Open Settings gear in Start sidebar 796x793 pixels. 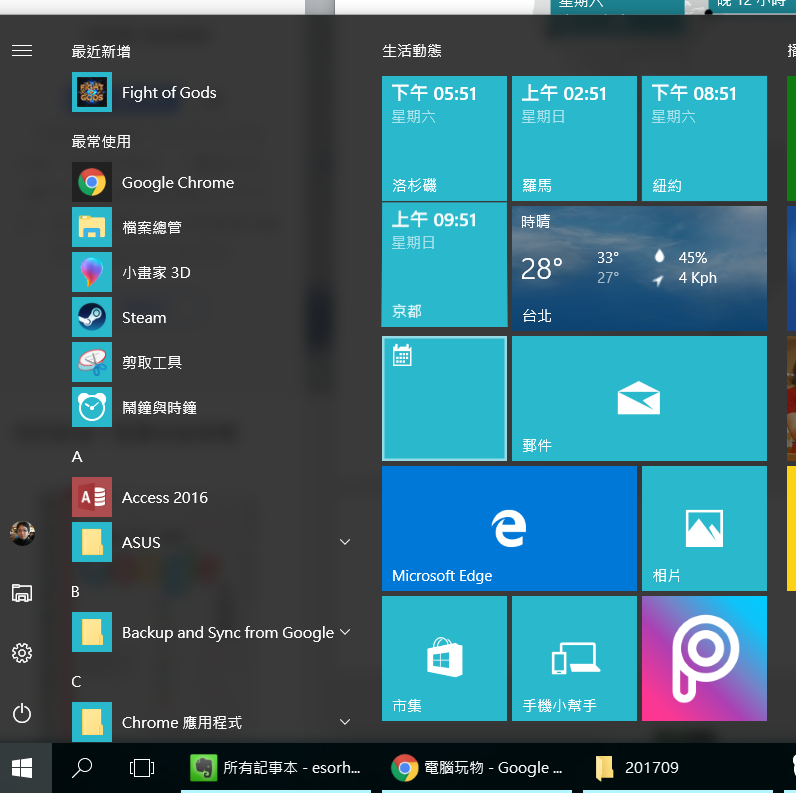coord(22,653)
